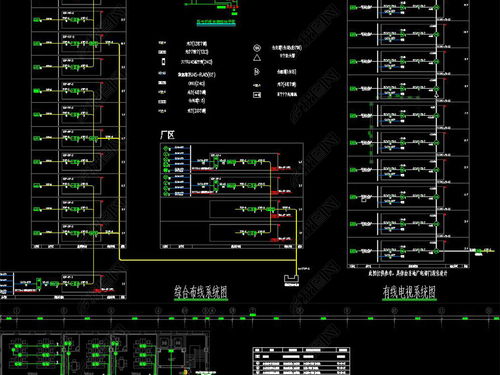This screenshot has height=375, width=500.
Task: Select the cyan underlined title at top center
Action: click(x=216, y=22)
